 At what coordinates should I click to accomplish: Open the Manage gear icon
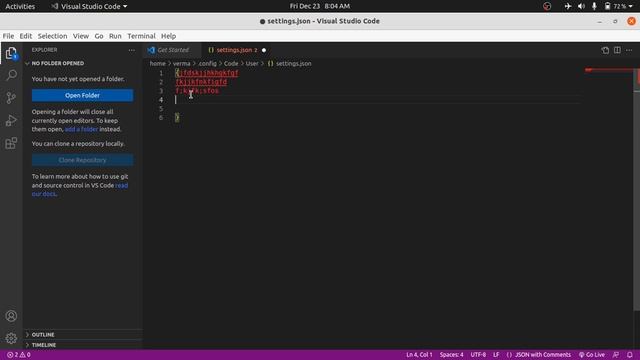pos(11,338)
